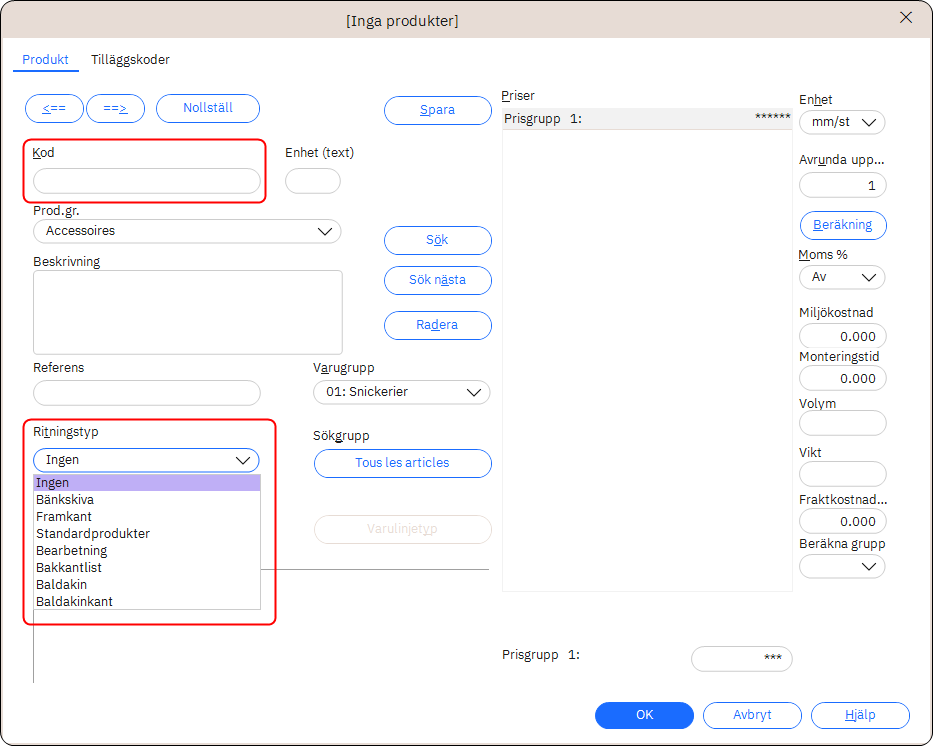
Task: Click the Beräkning button
Action: pos(842,225)
